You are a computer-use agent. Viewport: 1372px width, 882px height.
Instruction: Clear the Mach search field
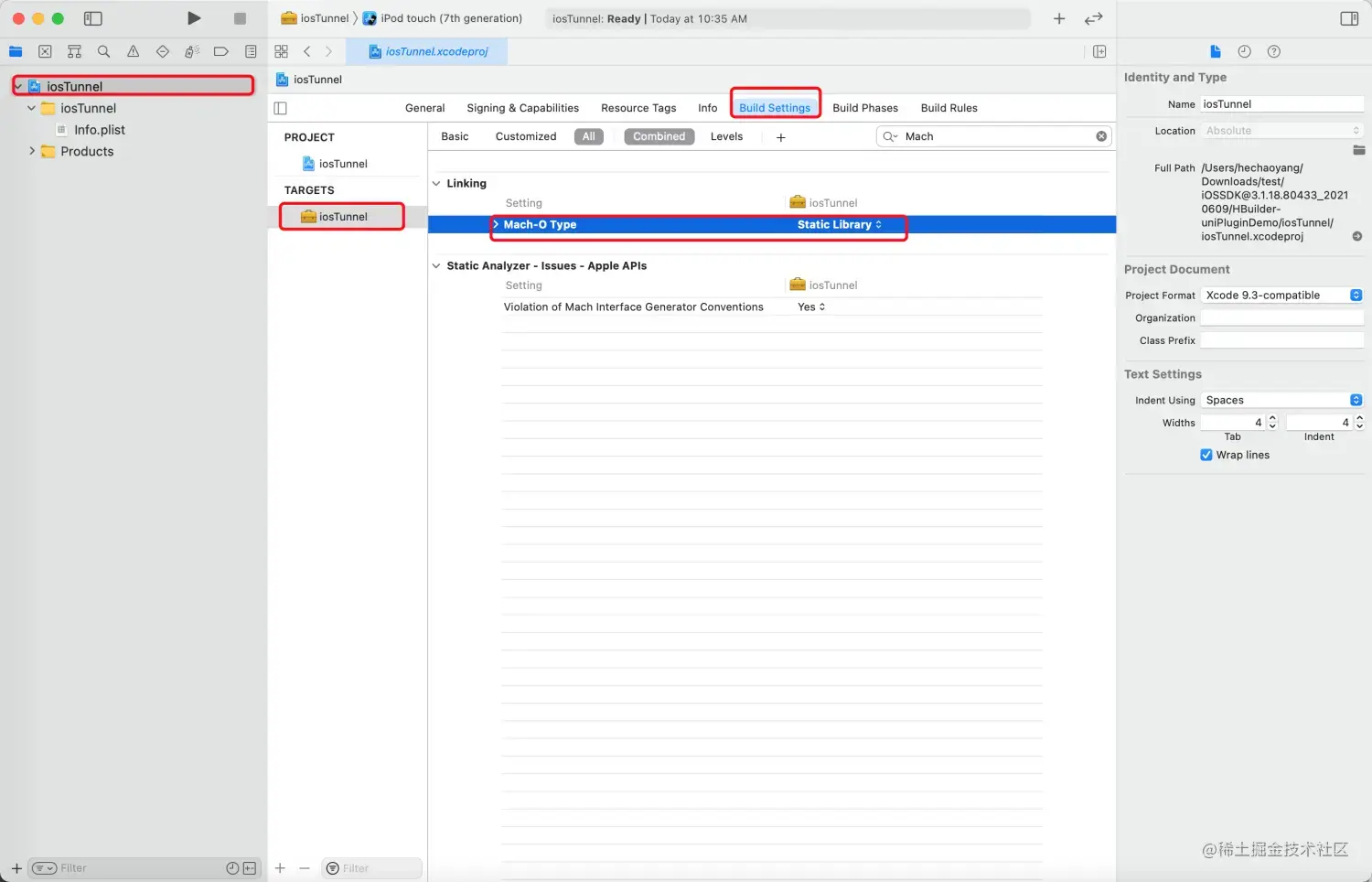click(x=1101, y=136)
